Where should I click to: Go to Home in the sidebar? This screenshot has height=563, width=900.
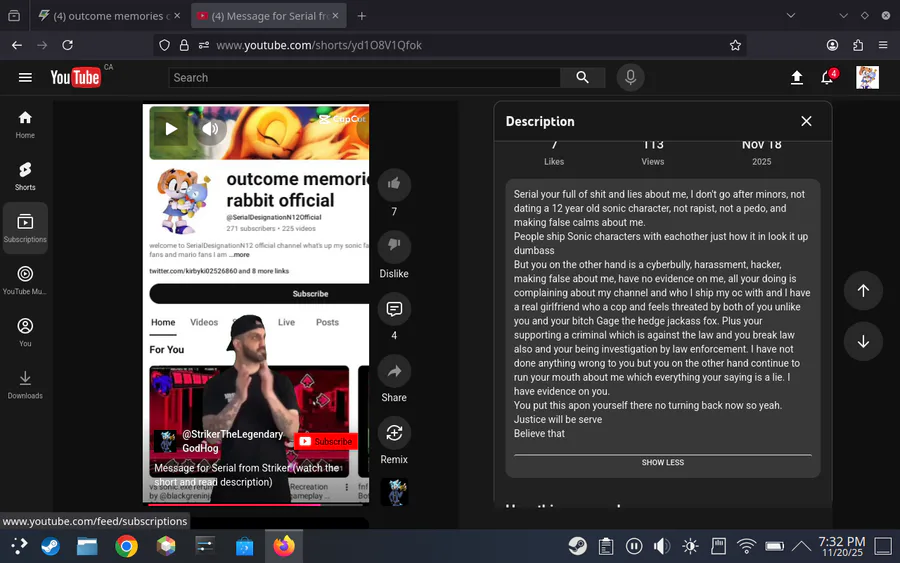tap(25, 125)
